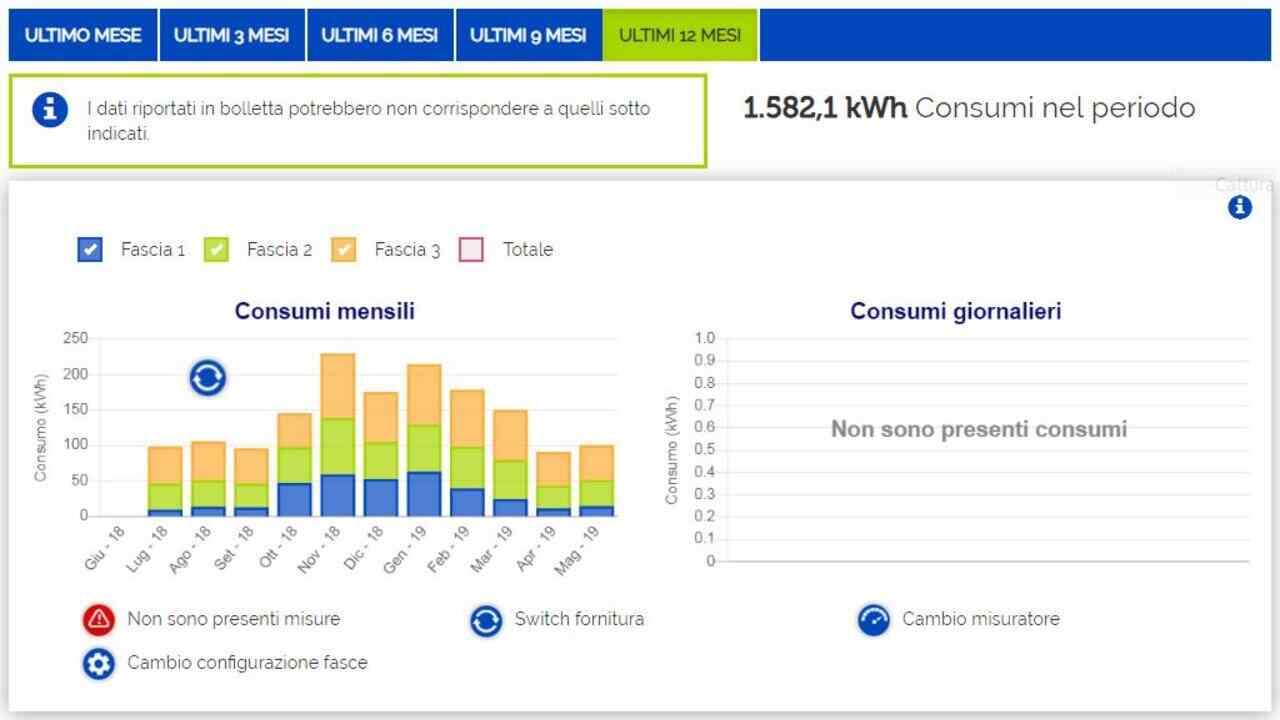Open the info icon at chart panel corner

1240,207
